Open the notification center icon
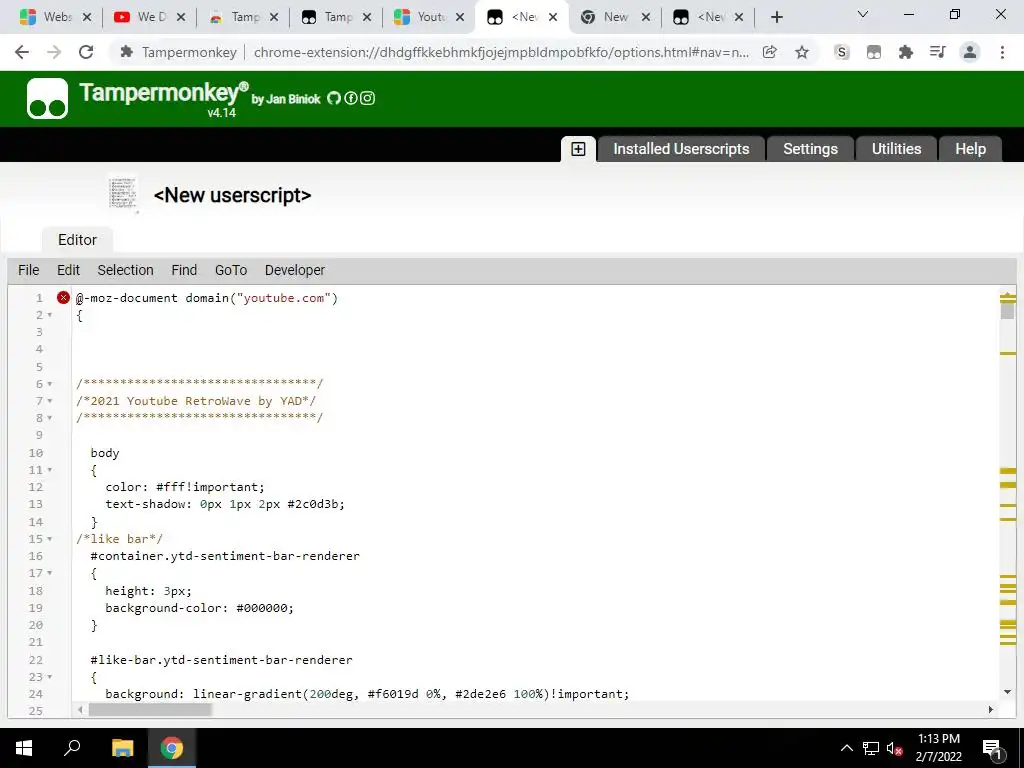The width and height of the screenshot is (1024, 768). tap(993, 748)
